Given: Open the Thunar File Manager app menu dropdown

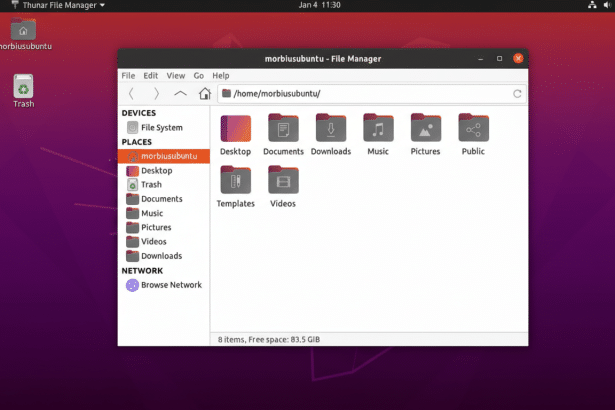Looking at the screenshot, I should pos(58,5).
